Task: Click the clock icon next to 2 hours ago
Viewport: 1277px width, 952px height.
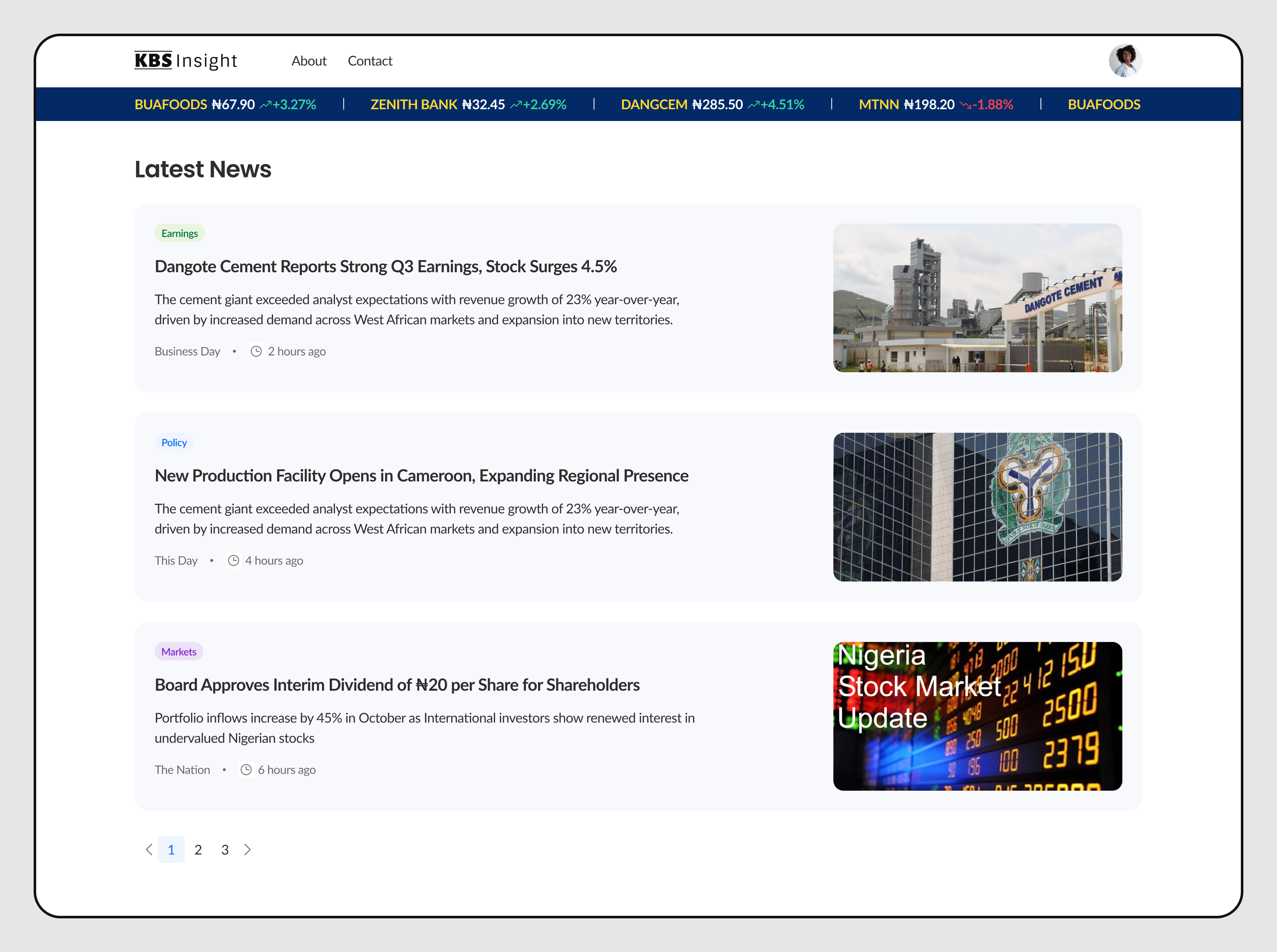Action: point(256,351)
